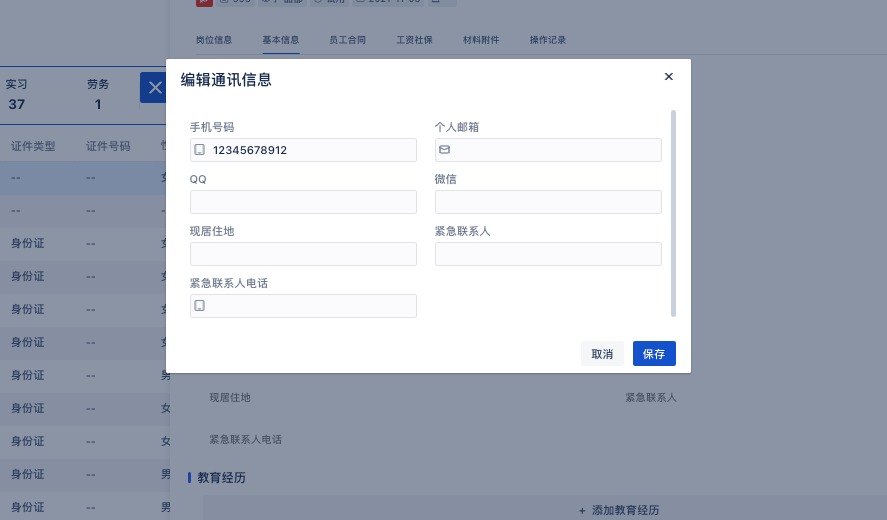
Task: Focus the QQ input field
Action: pyautogui.click(x=303, y=202)
